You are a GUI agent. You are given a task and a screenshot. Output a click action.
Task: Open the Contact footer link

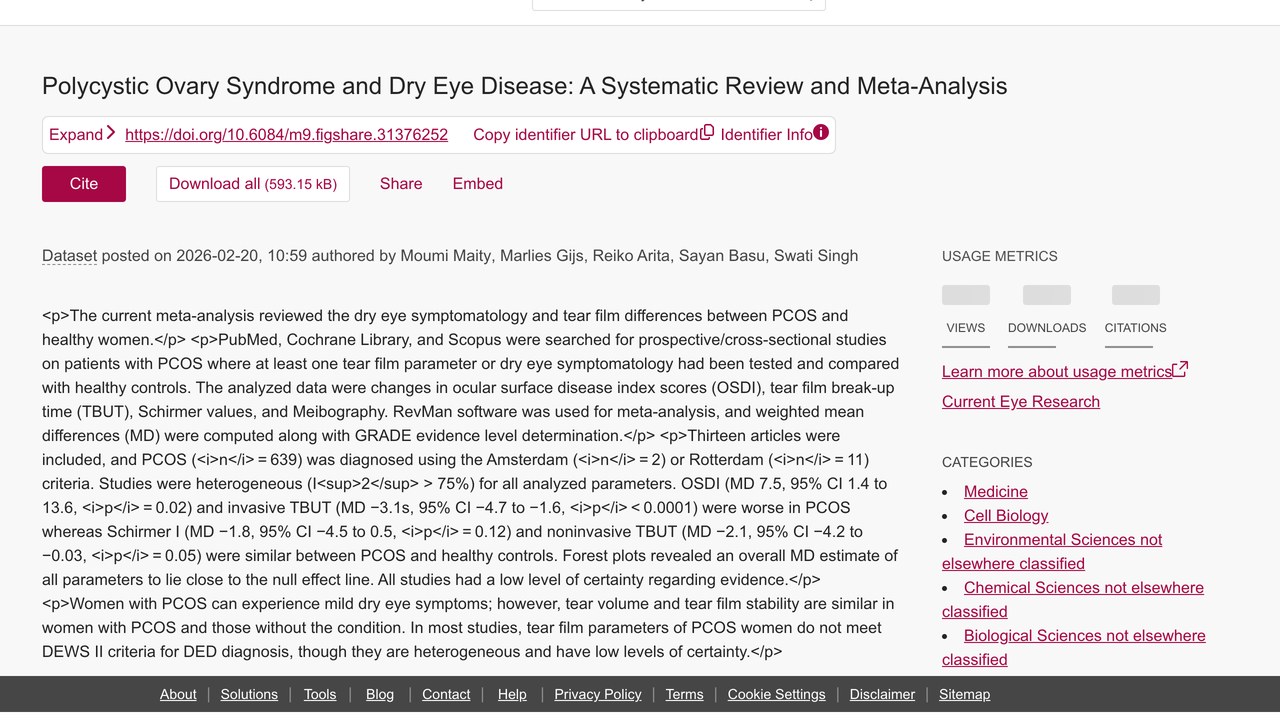[446, 694]
